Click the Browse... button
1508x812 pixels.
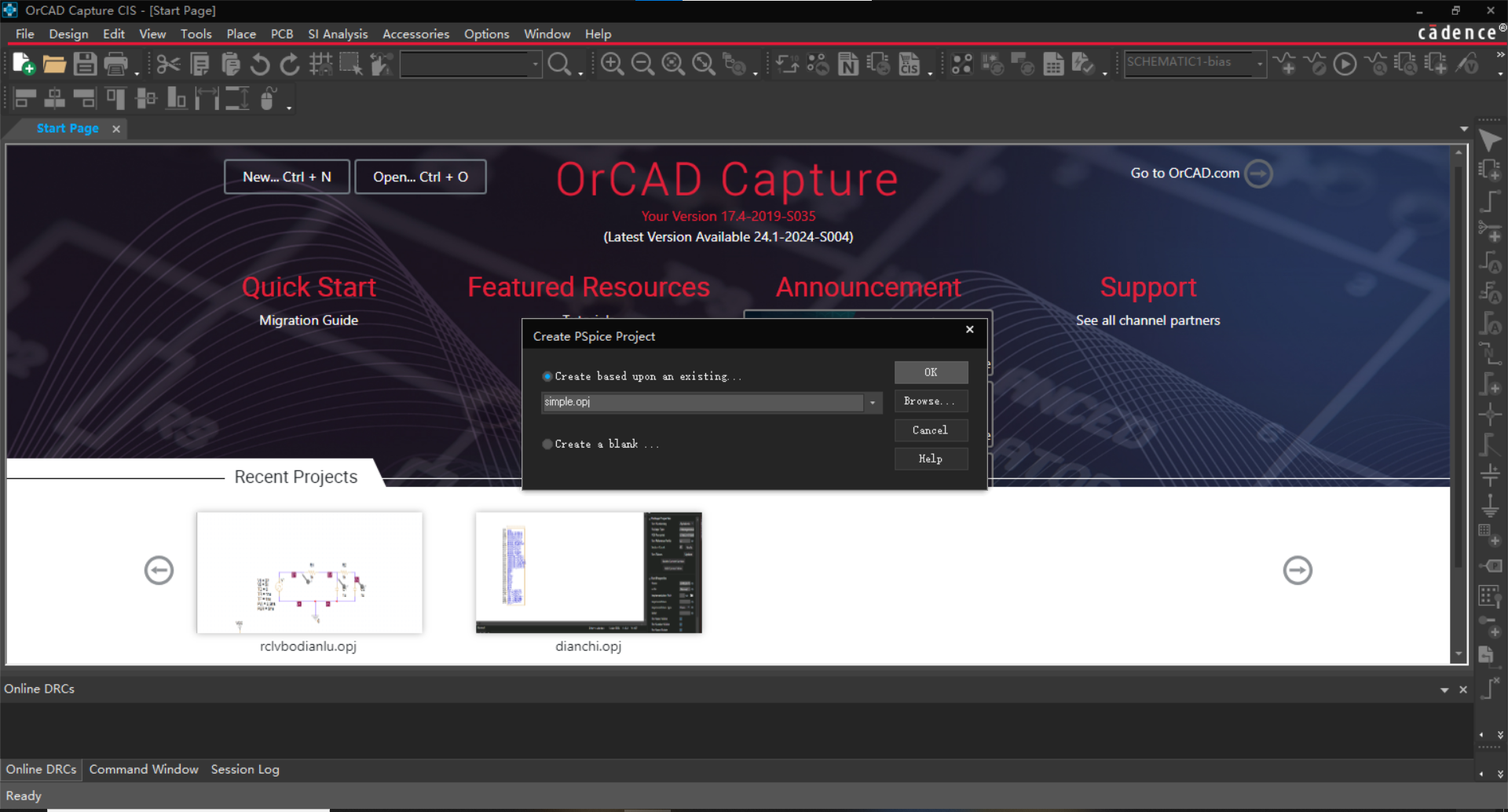pyautogui.click(x=931, y=401)
